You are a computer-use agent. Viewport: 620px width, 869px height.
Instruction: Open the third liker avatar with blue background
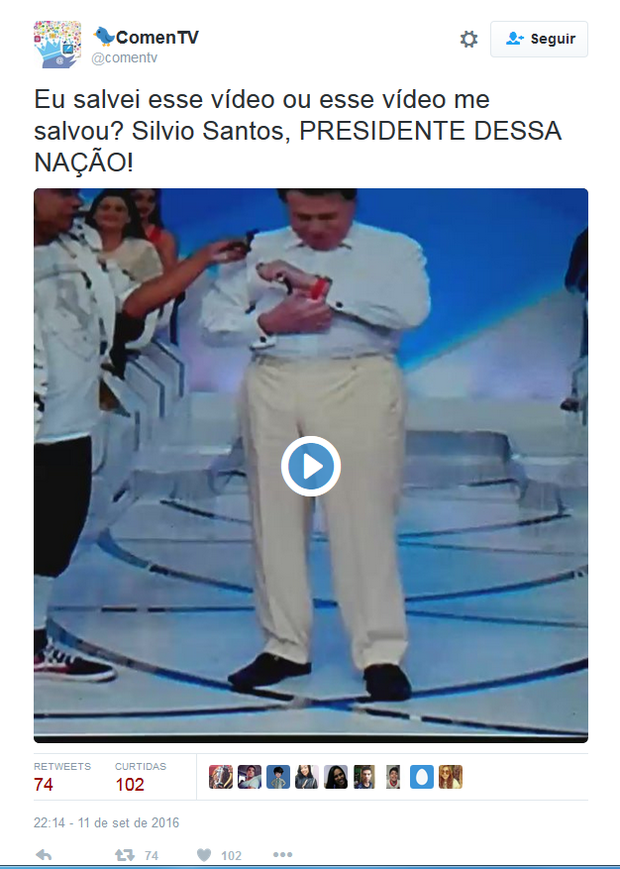click(278, 777)
